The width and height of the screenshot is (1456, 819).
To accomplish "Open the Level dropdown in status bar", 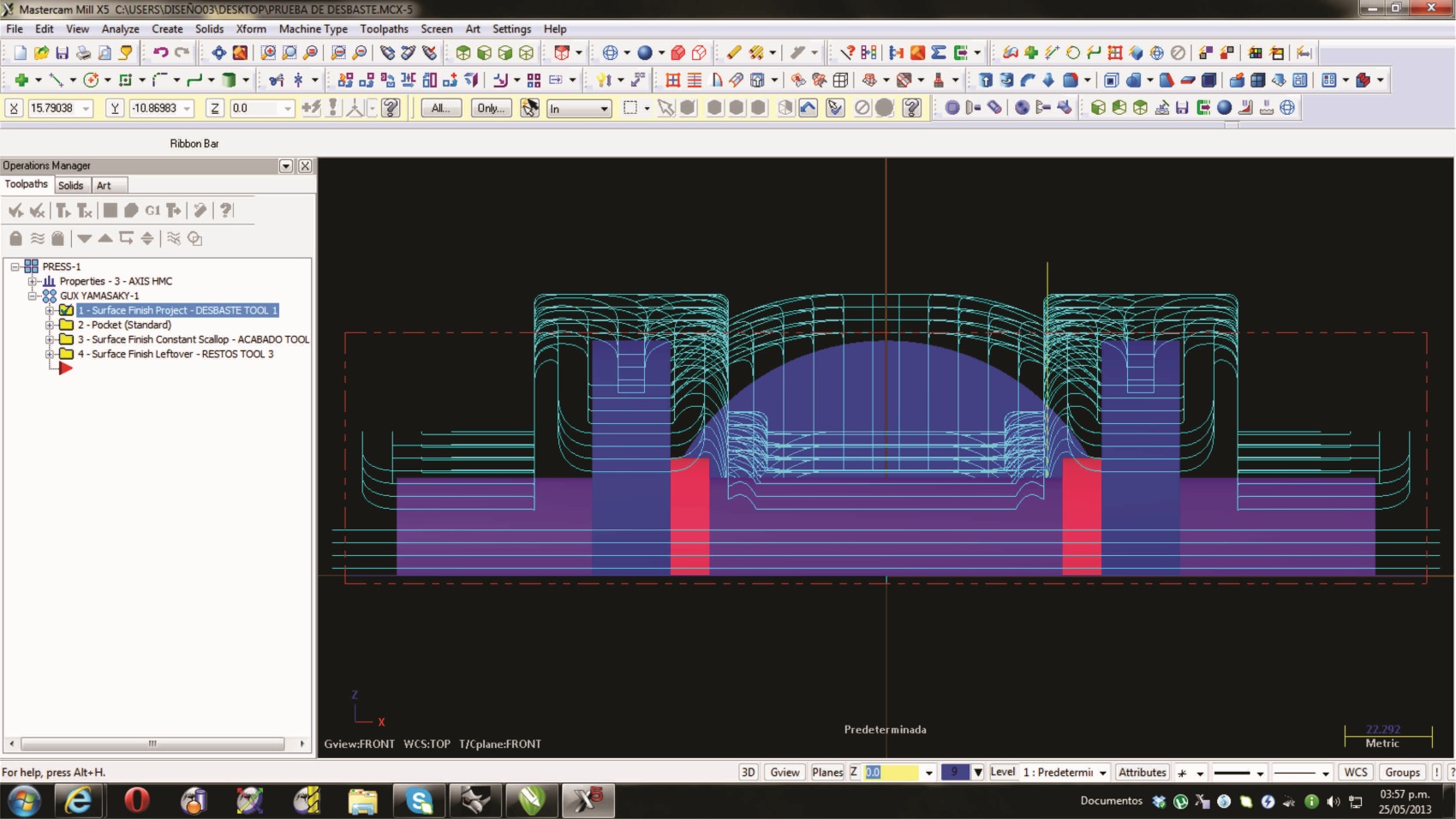I will point(1102,772).
